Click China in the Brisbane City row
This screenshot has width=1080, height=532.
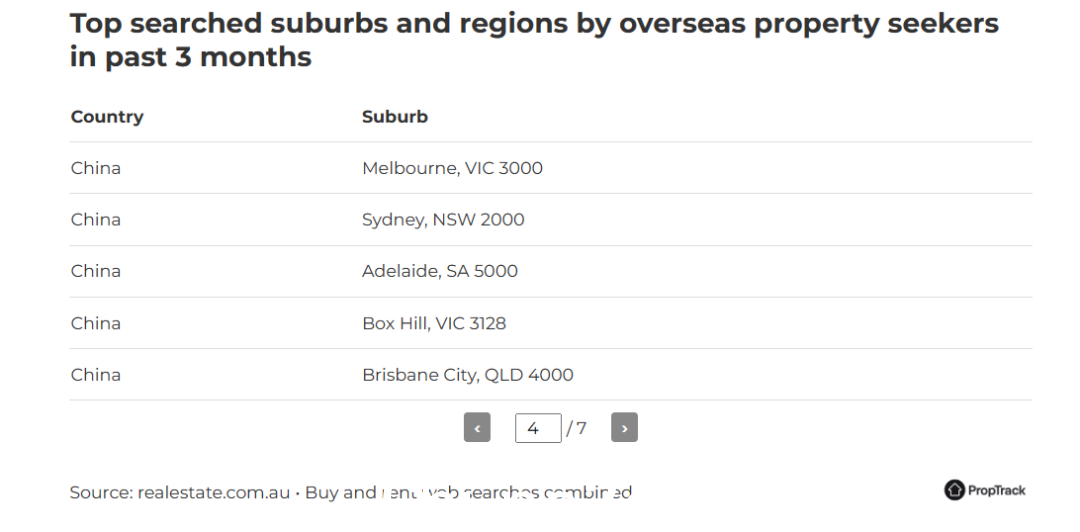click(x=96, y=375)
